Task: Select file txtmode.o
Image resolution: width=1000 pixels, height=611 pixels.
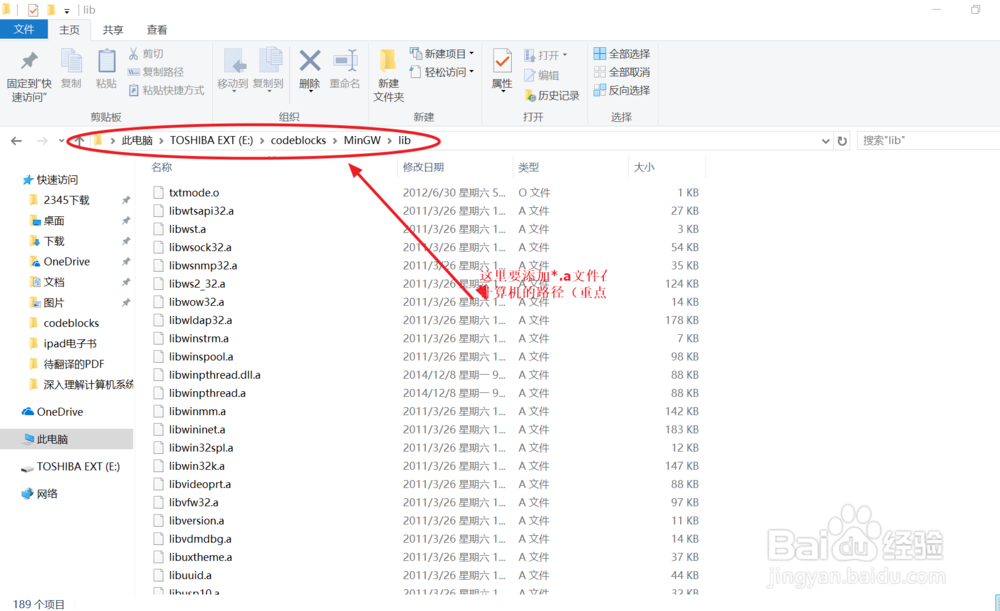Action: pos(193,193)
